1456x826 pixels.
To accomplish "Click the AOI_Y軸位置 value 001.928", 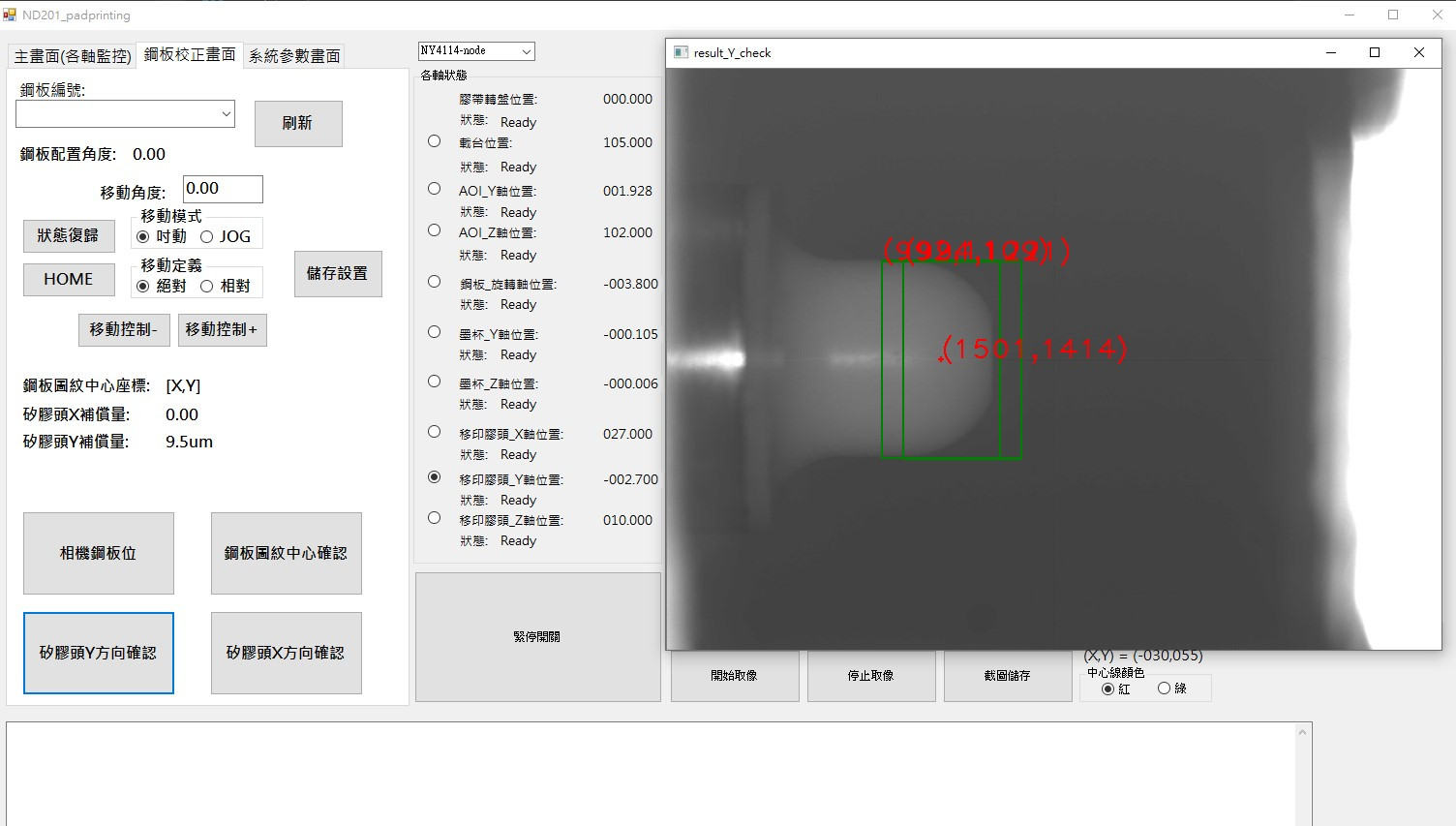I will tap(627, 191).
